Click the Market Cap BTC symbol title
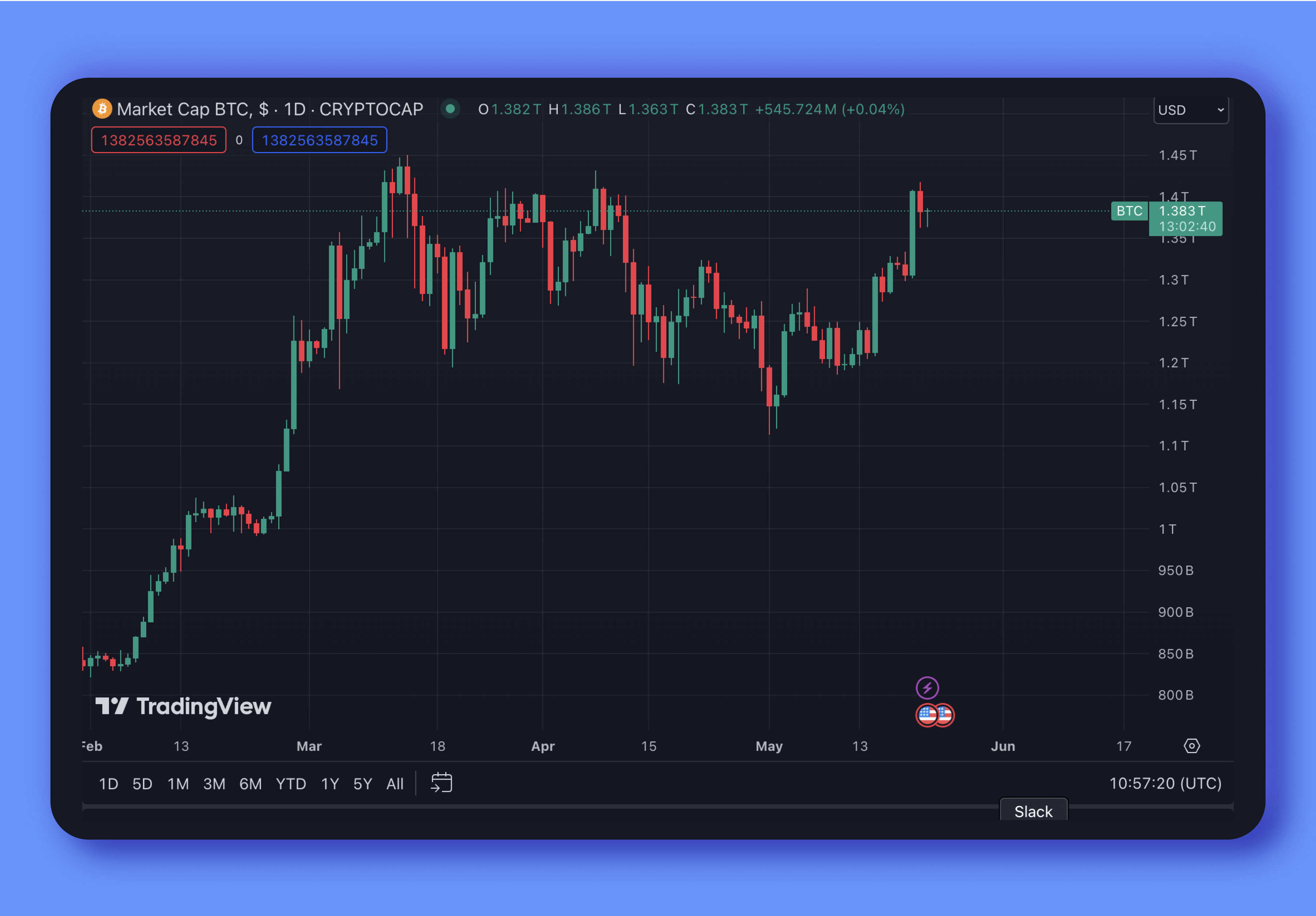The width and height of the screenshot is (1316, 916). tap(270, 109)
